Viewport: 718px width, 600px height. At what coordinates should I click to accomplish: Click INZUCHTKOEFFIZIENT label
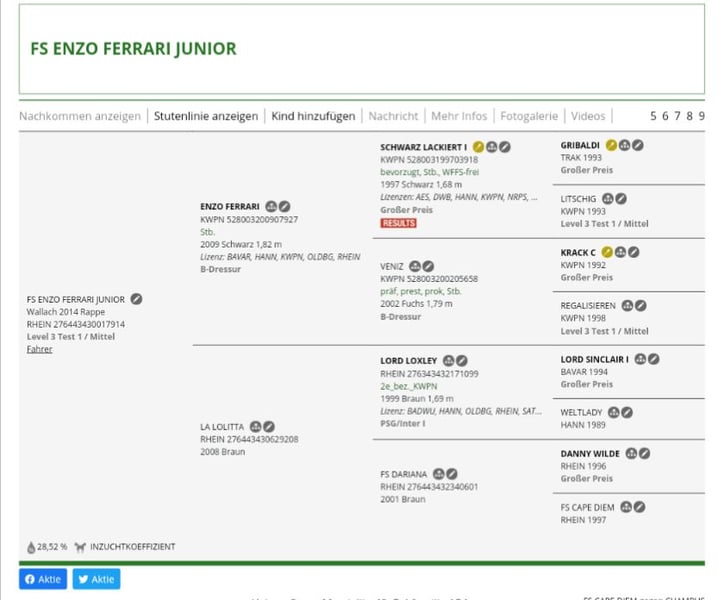133,547
